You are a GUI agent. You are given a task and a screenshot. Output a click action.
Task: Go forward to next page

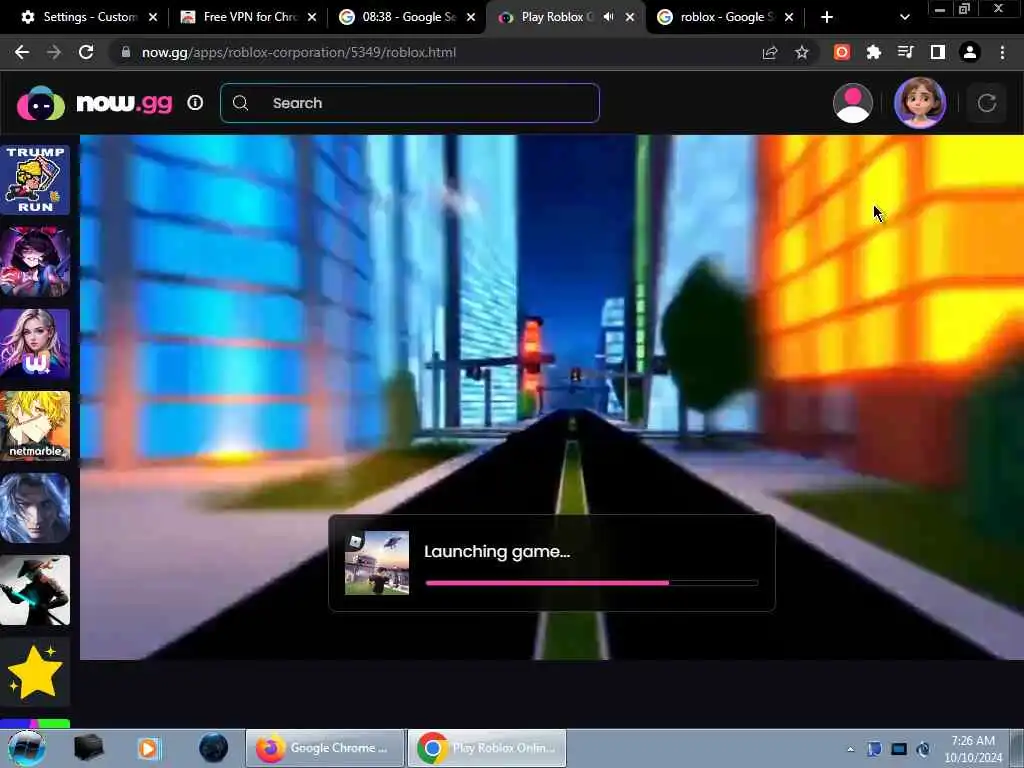54,52
